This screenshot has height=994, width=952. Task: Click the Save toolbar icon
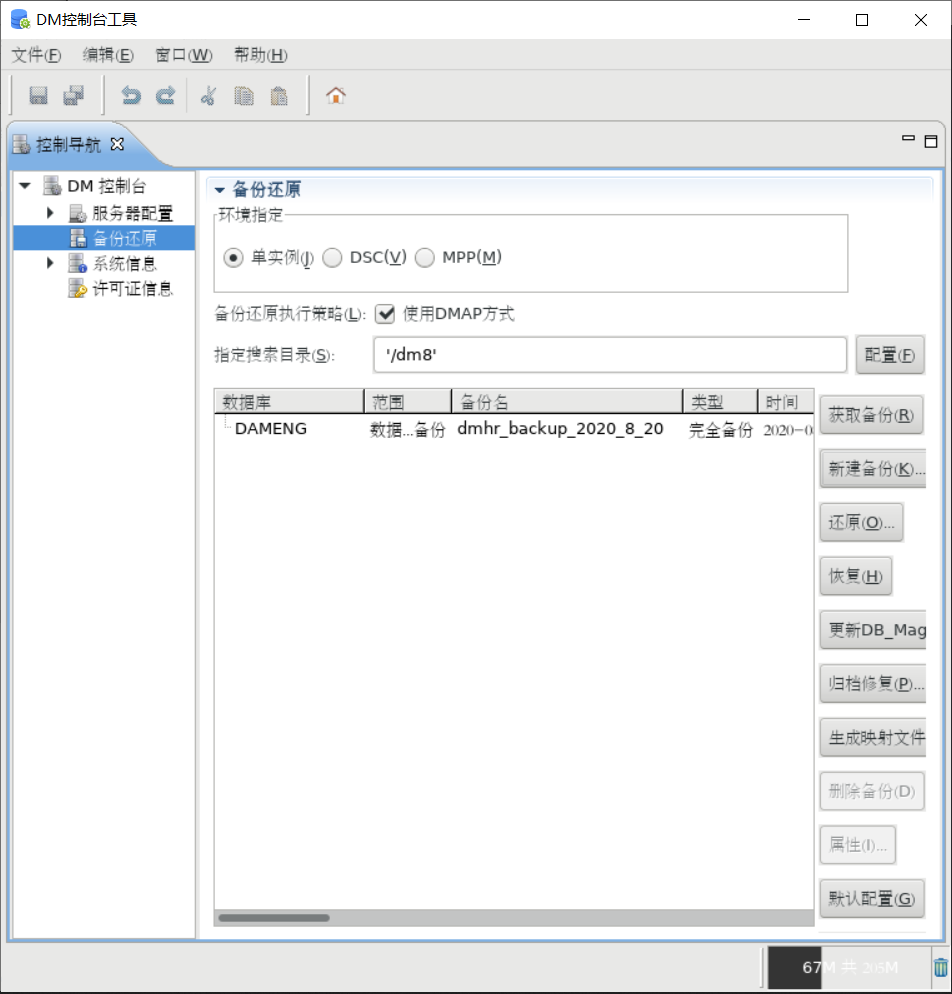pyautogui.click(x=39, y=96)
